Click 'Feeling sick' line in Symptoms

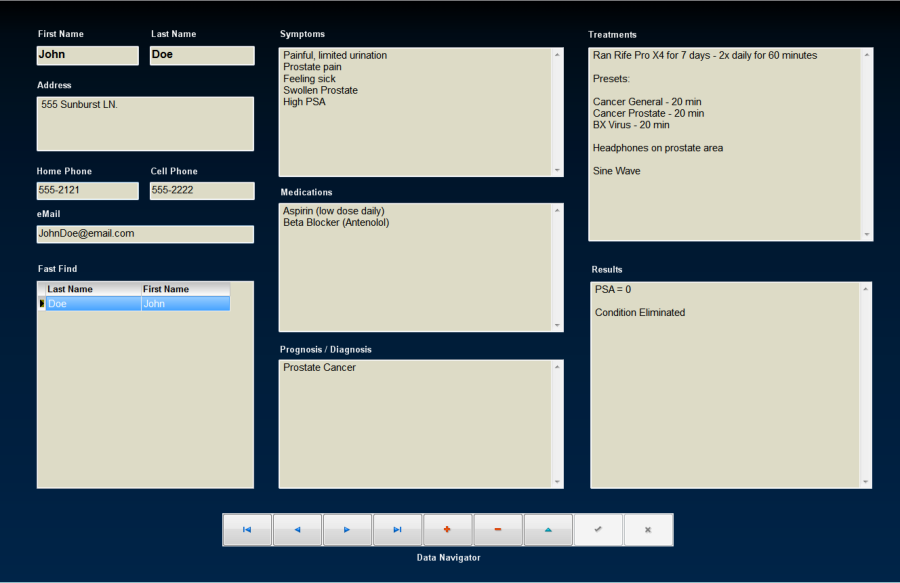[x=309, y=79]
